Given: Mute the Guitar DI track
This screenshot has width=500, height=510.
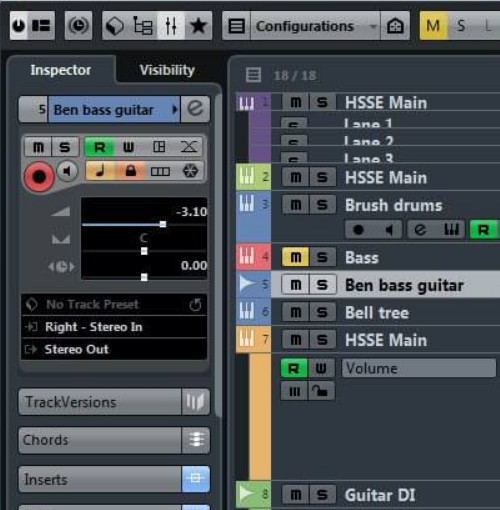Looking at the screenshot, I should point(296,495).
